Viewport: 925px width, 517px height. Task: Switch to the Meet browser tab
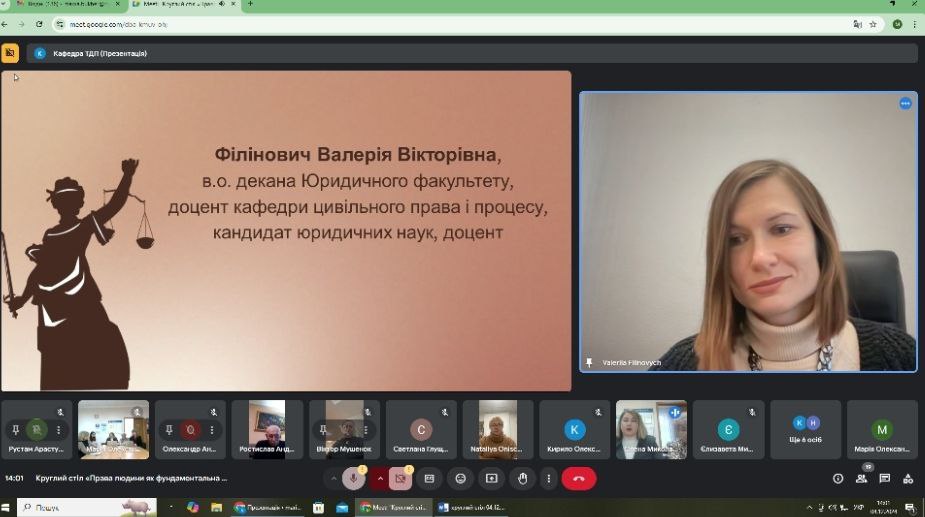(x=180, y=5)
